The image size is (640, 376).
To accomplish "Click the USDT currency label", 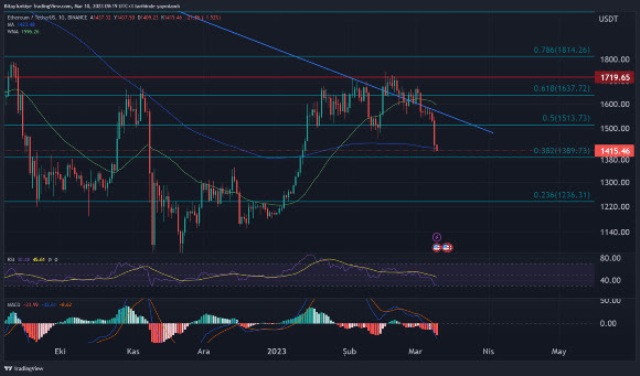I will tap(608, 19).
